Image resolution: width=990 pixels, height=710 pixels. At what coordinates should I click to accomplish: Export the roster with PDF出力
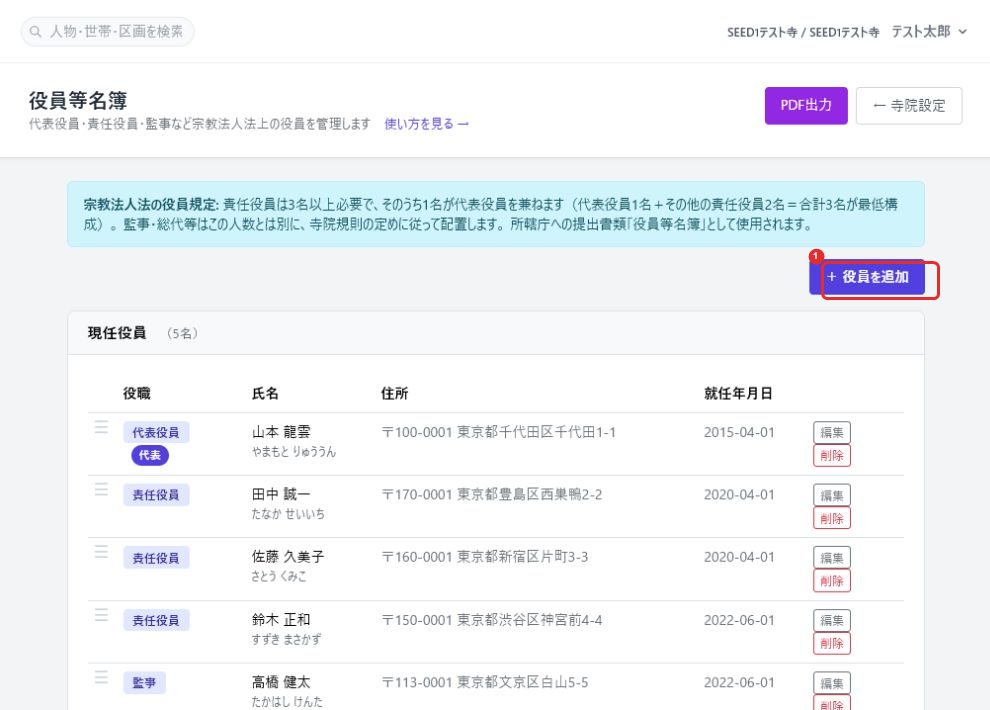[x=806, y=105]
